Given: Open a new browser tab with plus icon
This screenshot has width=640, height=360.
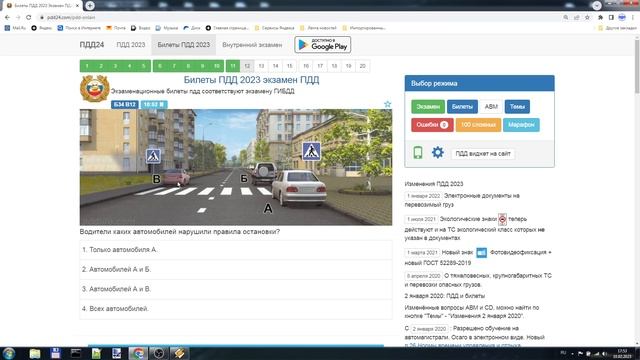Looking at the screenshot, I should tap(90, 5).
